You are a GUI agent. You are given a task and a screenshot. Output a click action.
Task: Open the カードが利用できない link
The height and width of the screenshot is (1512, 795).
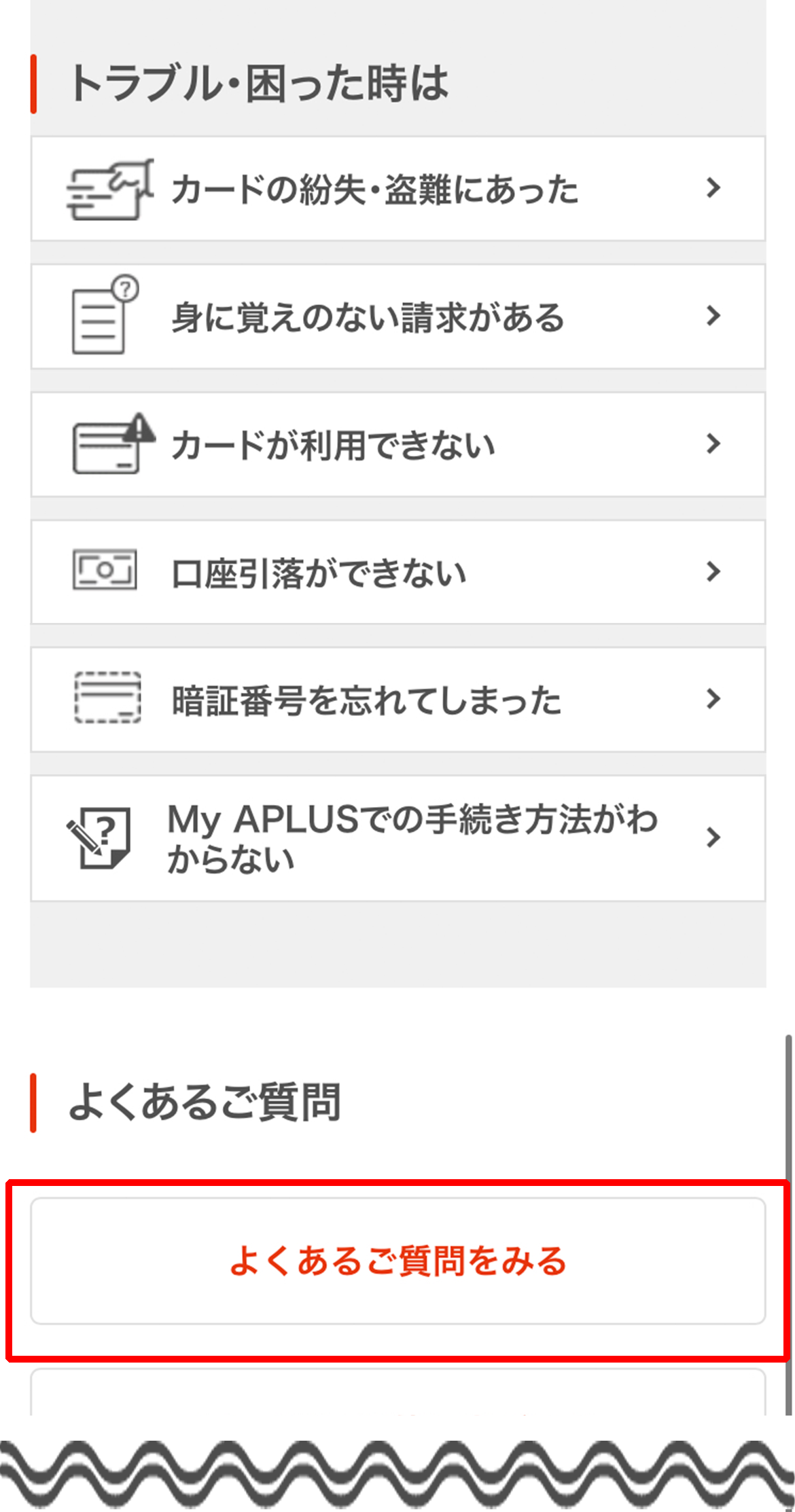(x=333, y=446)
